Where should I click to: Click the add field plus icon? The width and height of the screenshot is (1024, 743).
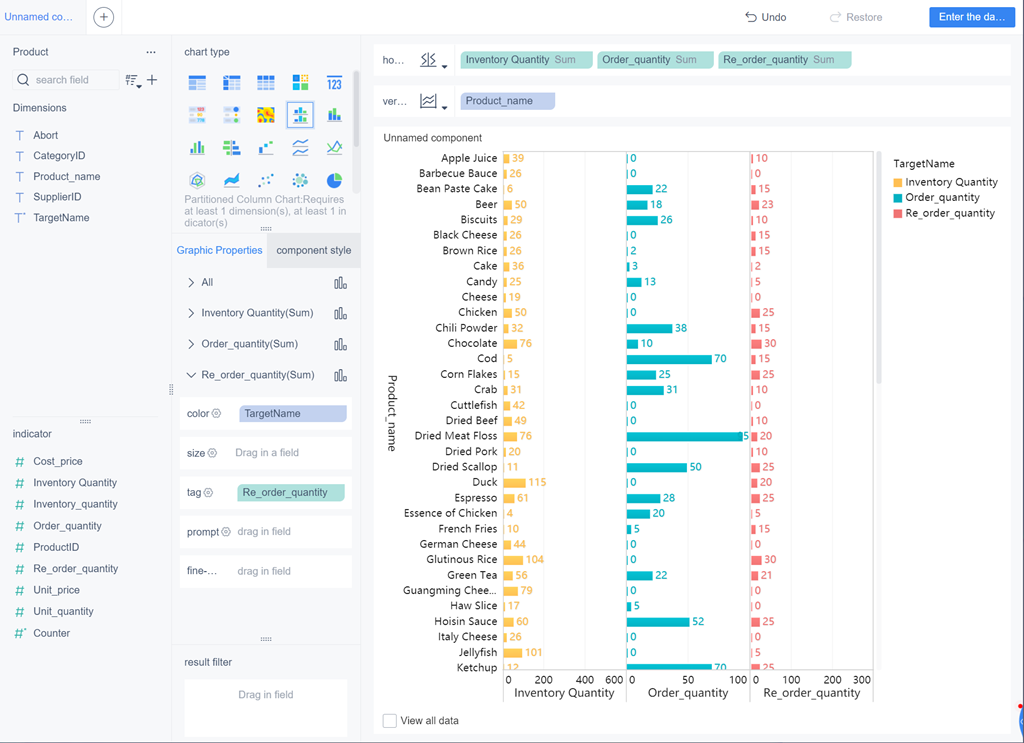pyautogui.click(x=152, y=80)
